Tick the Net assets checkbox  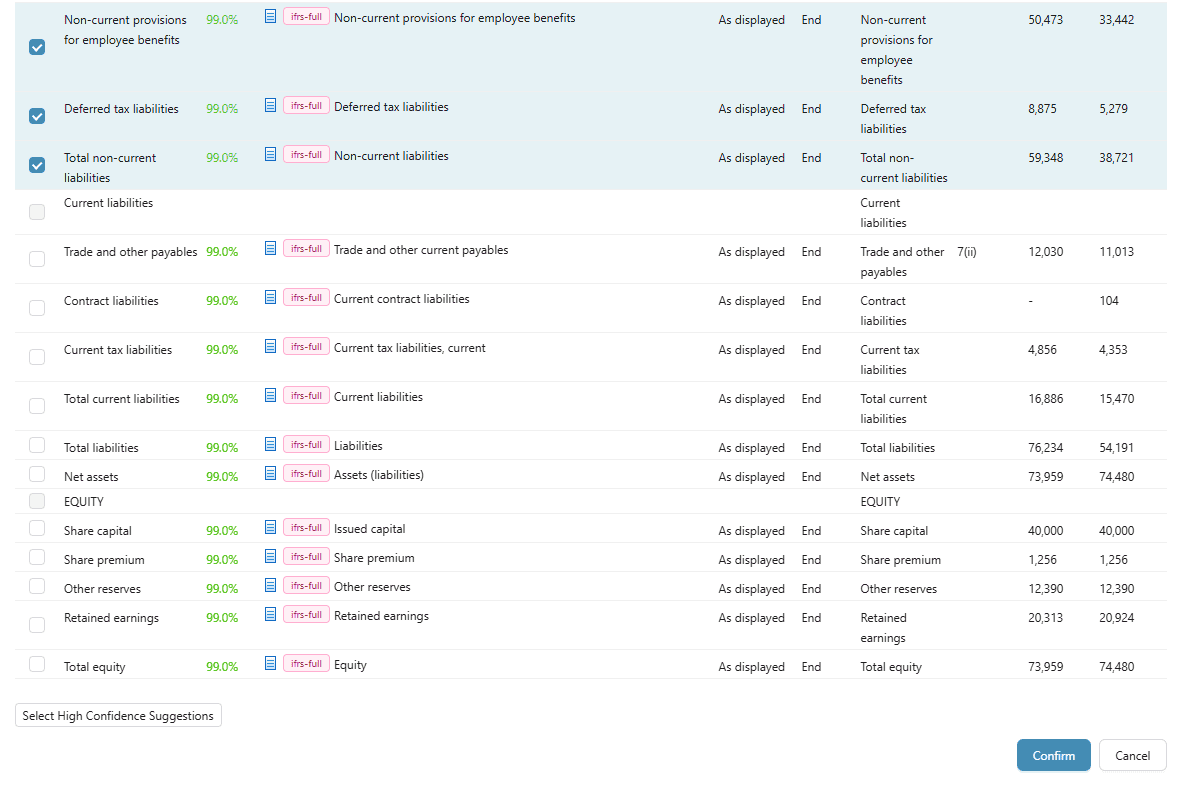coord(37,474)
